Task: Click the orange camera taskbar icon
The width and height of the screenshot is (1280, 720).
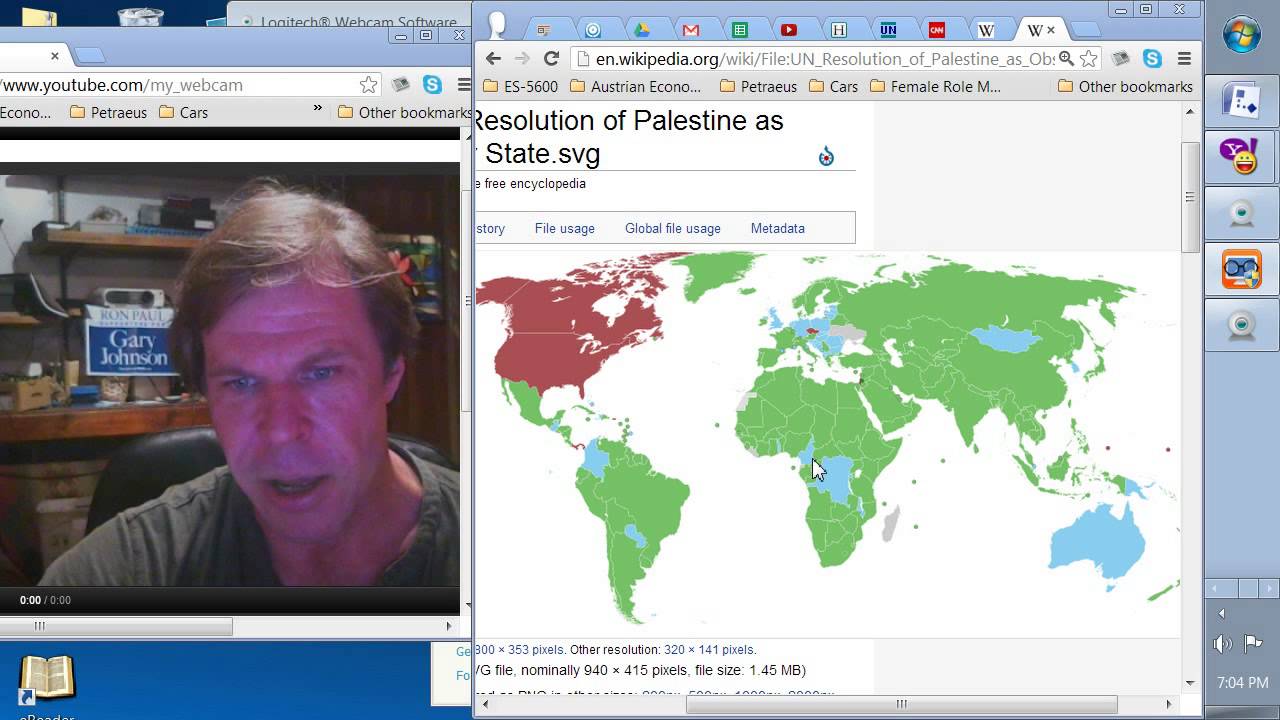Action: point(1241,270)
